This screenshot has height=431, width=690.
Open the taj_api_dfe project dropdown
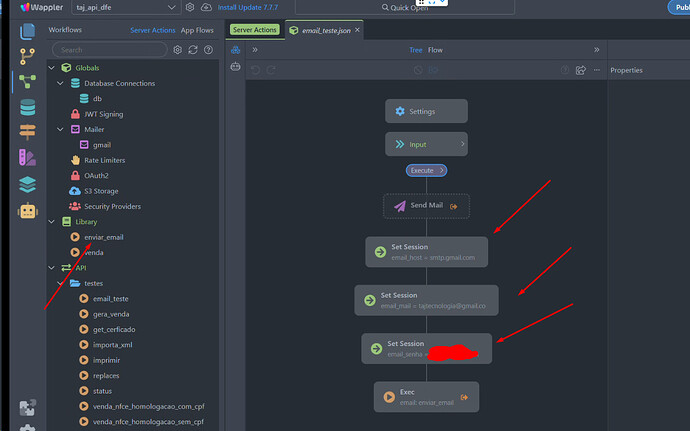(125, 7)
